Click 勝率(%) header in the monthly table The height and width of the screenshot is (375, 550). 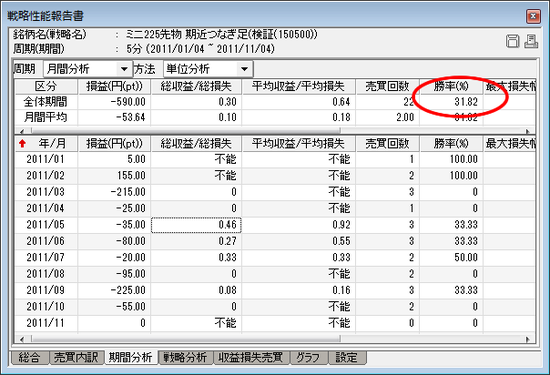(x=451, y=143)
